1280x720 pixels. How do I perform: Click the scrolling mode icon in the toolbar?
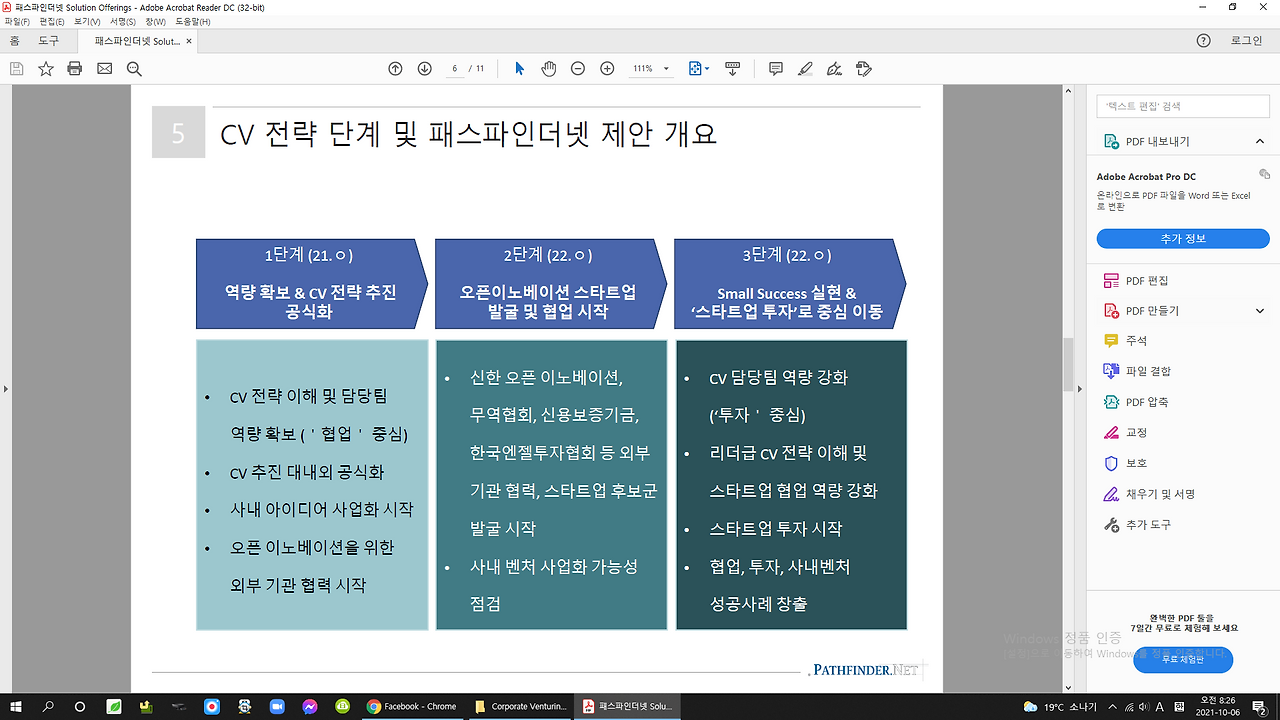pos(732,69)
